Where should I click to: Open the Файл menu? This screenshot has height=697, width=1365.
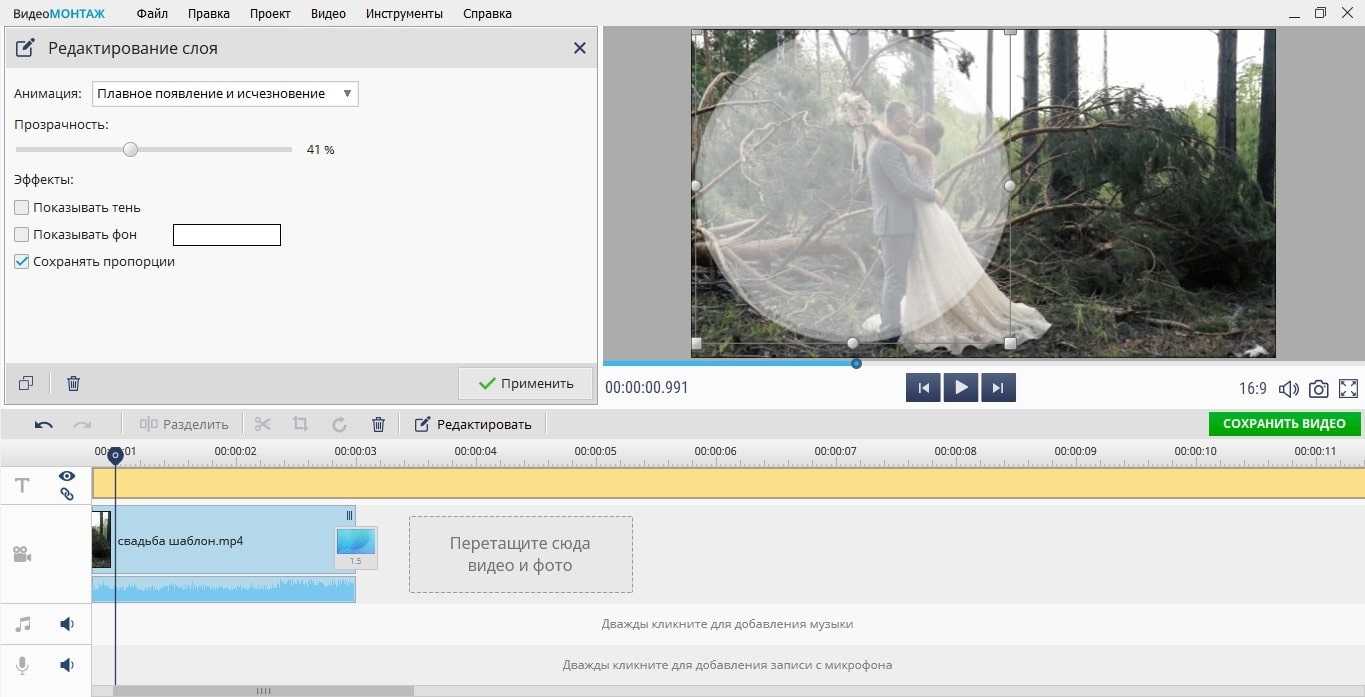pyautogui.click(x=152, y=14)
